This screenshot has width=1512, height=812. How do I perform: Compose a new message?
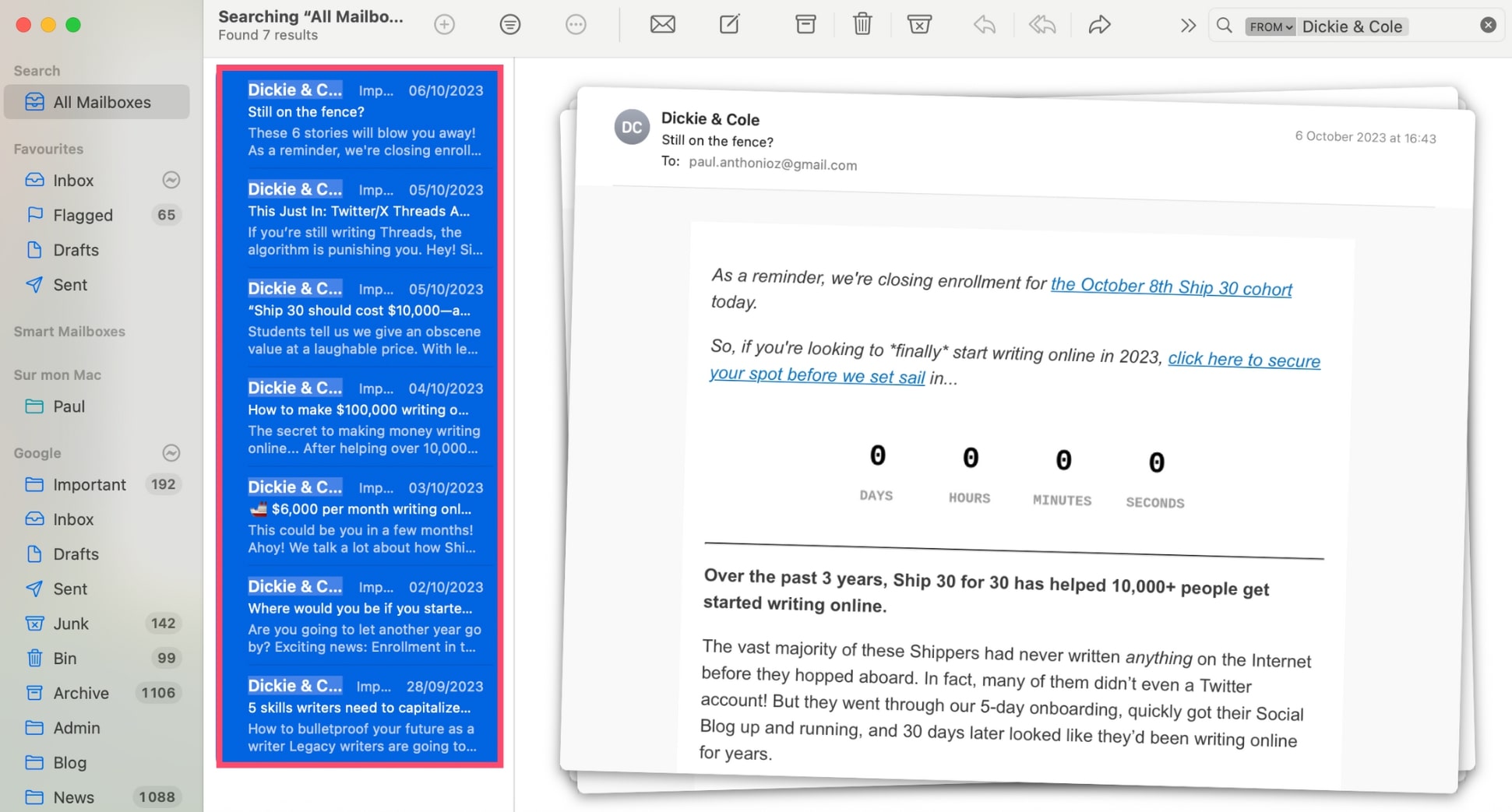pyautogui.click(x=729, y=25)
